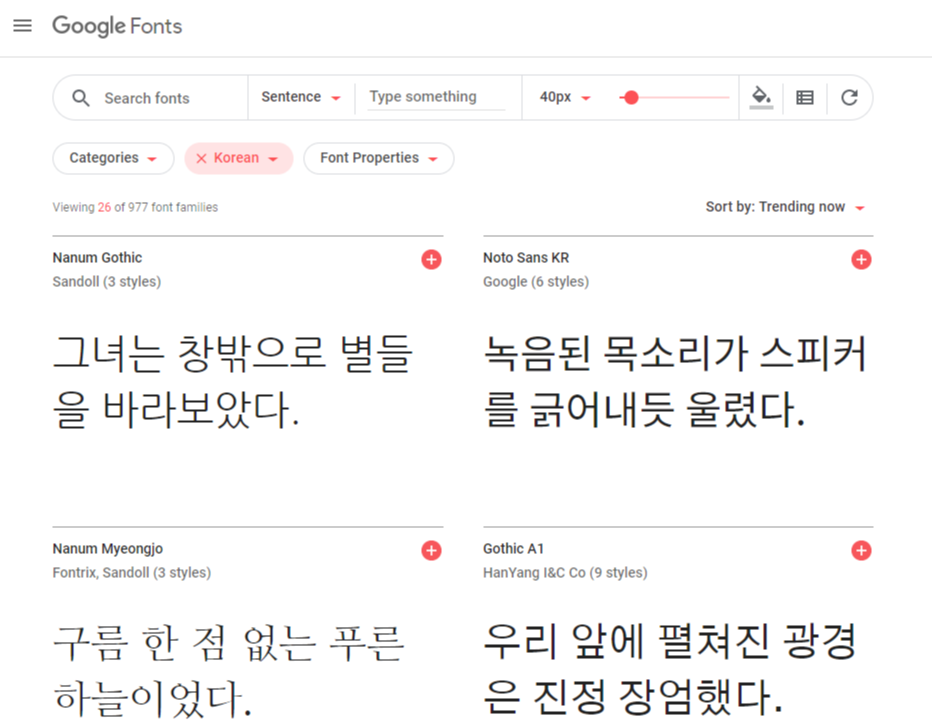Open the Sentence preview text dropdown
The width and height of the screenshot is (932, 725).
[x=301, y=97]
